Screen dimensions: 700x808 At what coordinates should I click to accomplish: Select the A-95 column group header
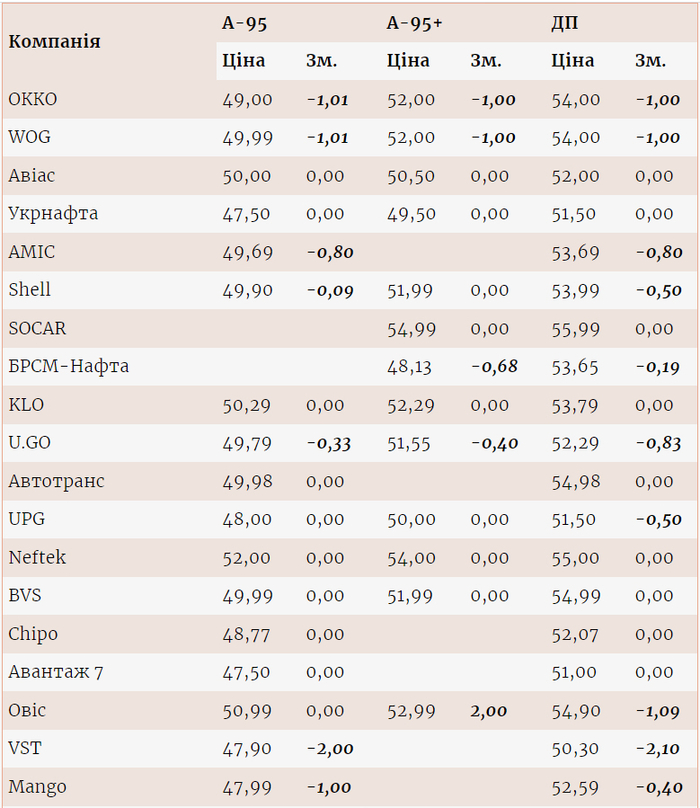coord(243,22)
